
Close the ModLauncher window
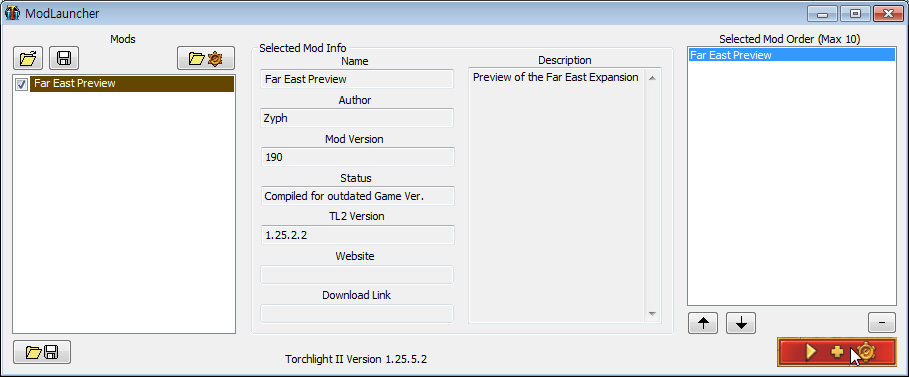[887, 13]
